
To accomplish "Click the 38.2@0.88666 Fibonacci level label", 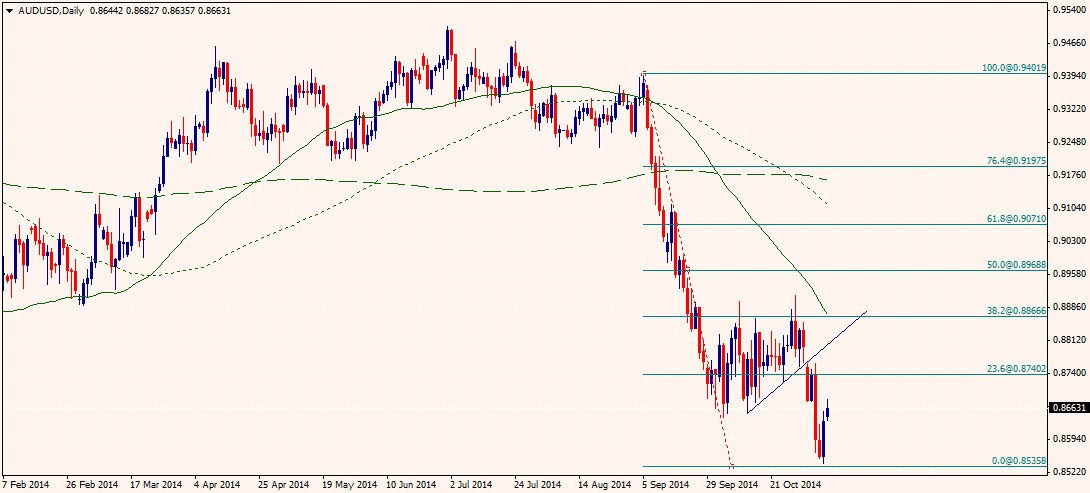I will 1012,311.
